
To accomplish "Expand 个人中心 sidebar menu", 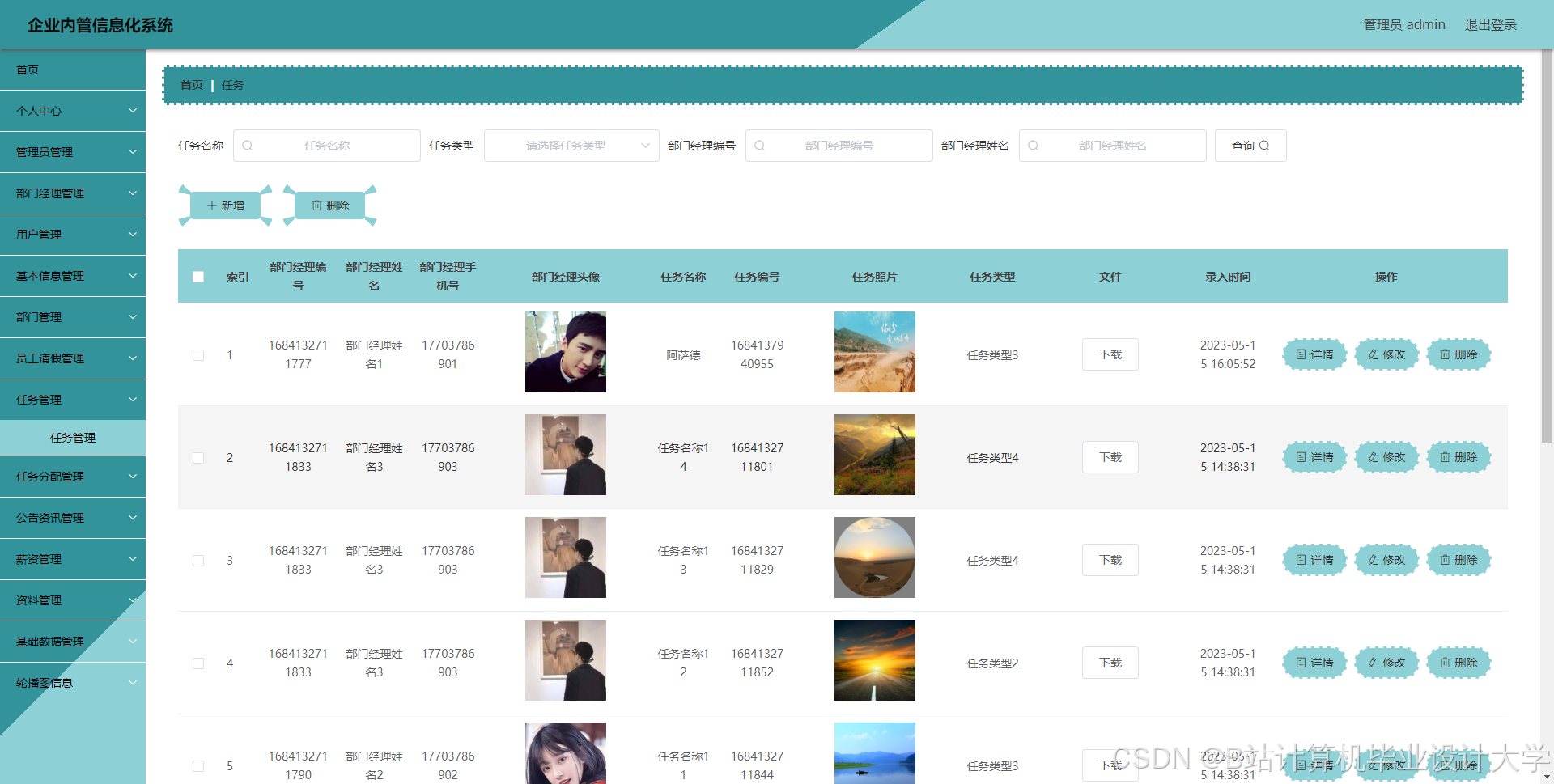I will [73, 111].
